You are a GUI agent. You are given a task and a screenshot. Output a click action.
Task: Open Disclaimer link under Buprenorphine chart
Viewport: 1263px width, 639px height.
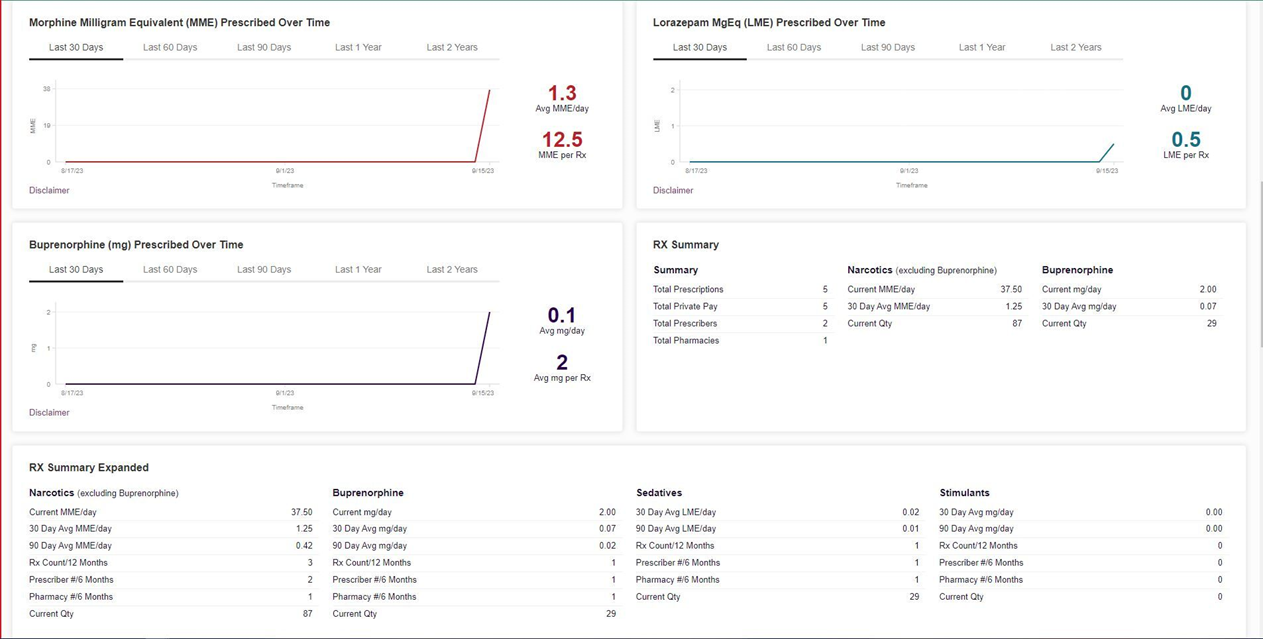pyautogui.click(x=49, y=412)
